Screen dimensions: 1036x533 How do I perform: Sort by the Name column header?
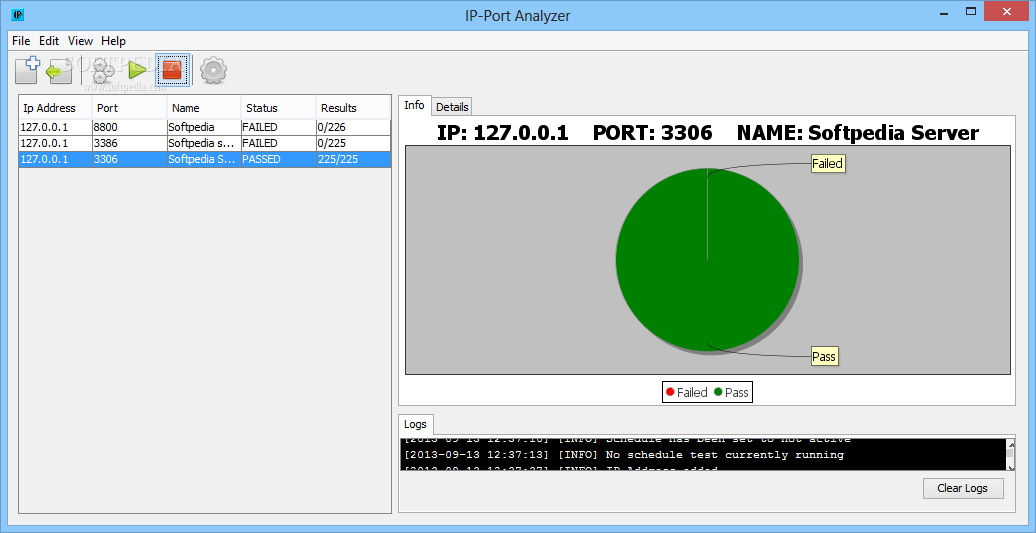pos(204,108)
